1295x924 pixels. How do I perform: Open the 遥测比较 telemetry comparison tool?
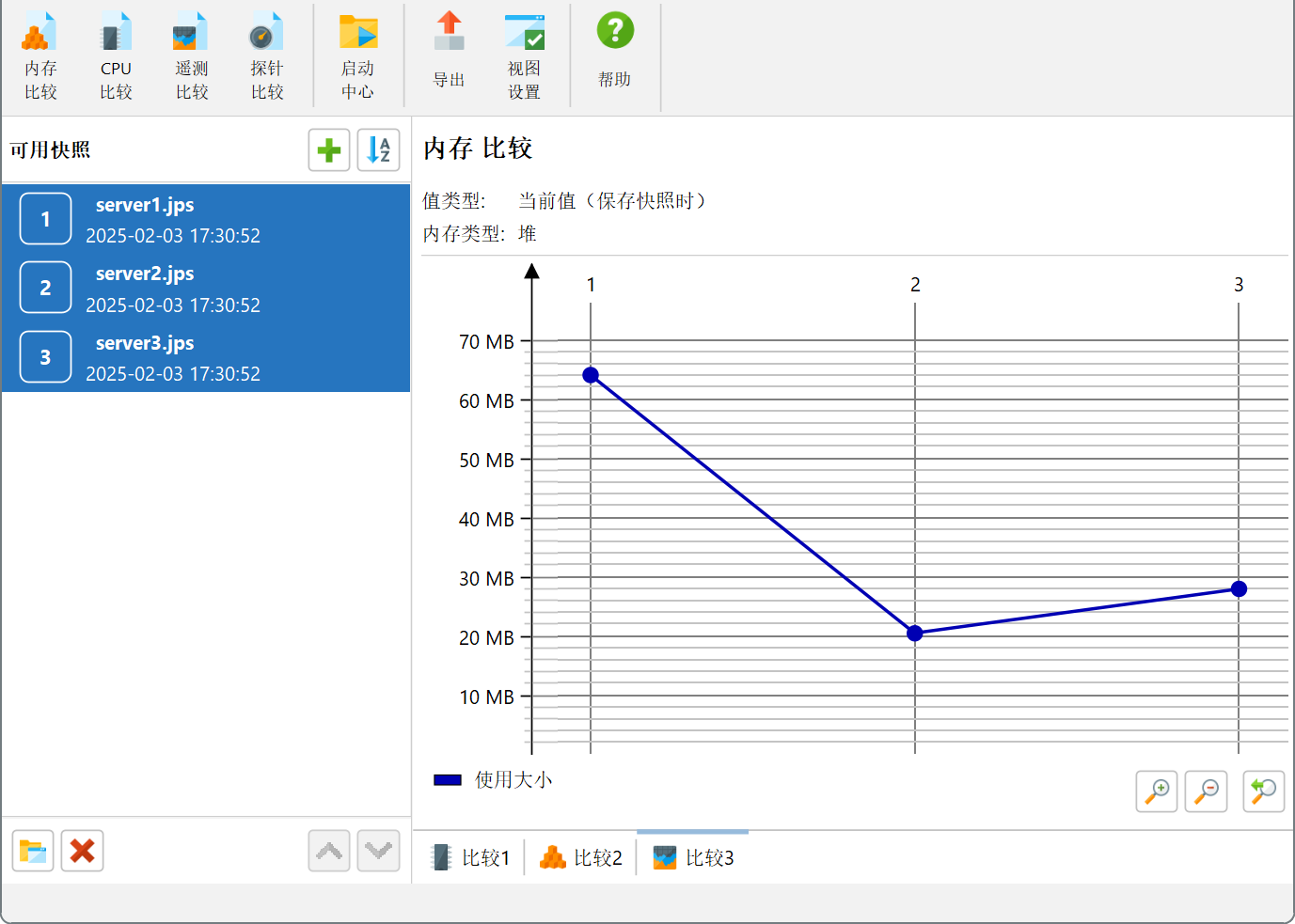191,56
